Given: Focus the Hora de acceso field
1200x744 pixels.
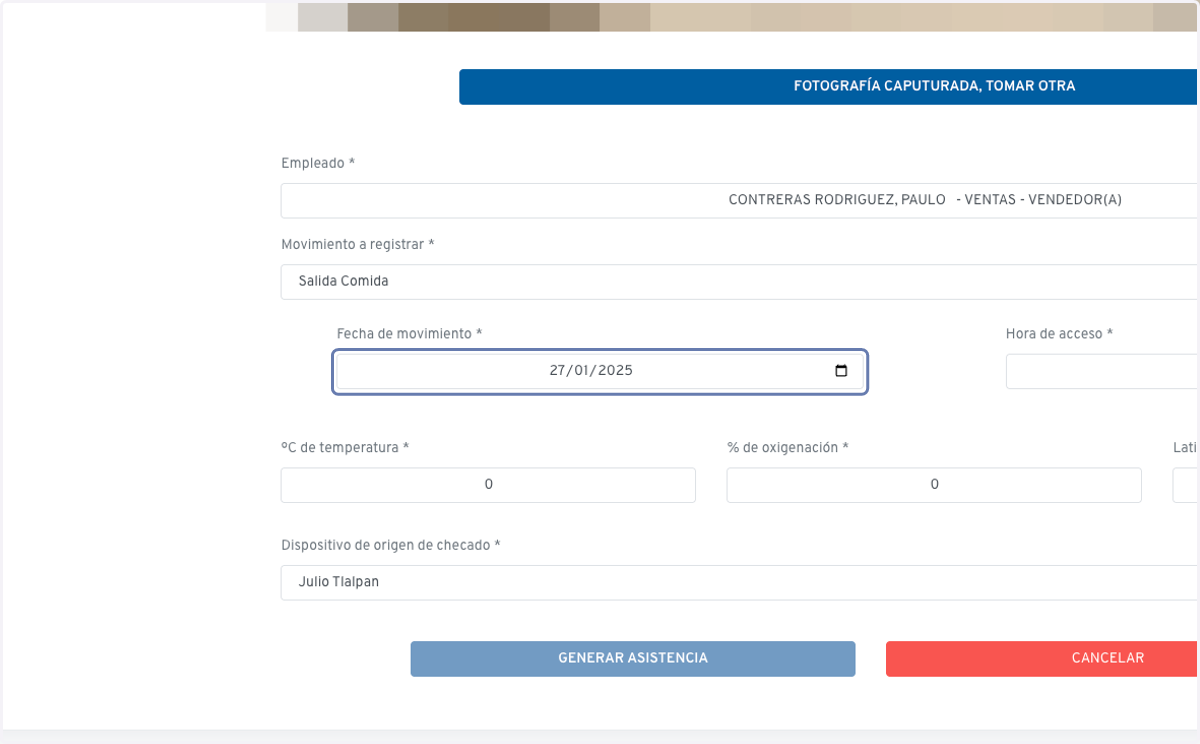Looking at the screenshot, I should click(x=1103, y=371).
